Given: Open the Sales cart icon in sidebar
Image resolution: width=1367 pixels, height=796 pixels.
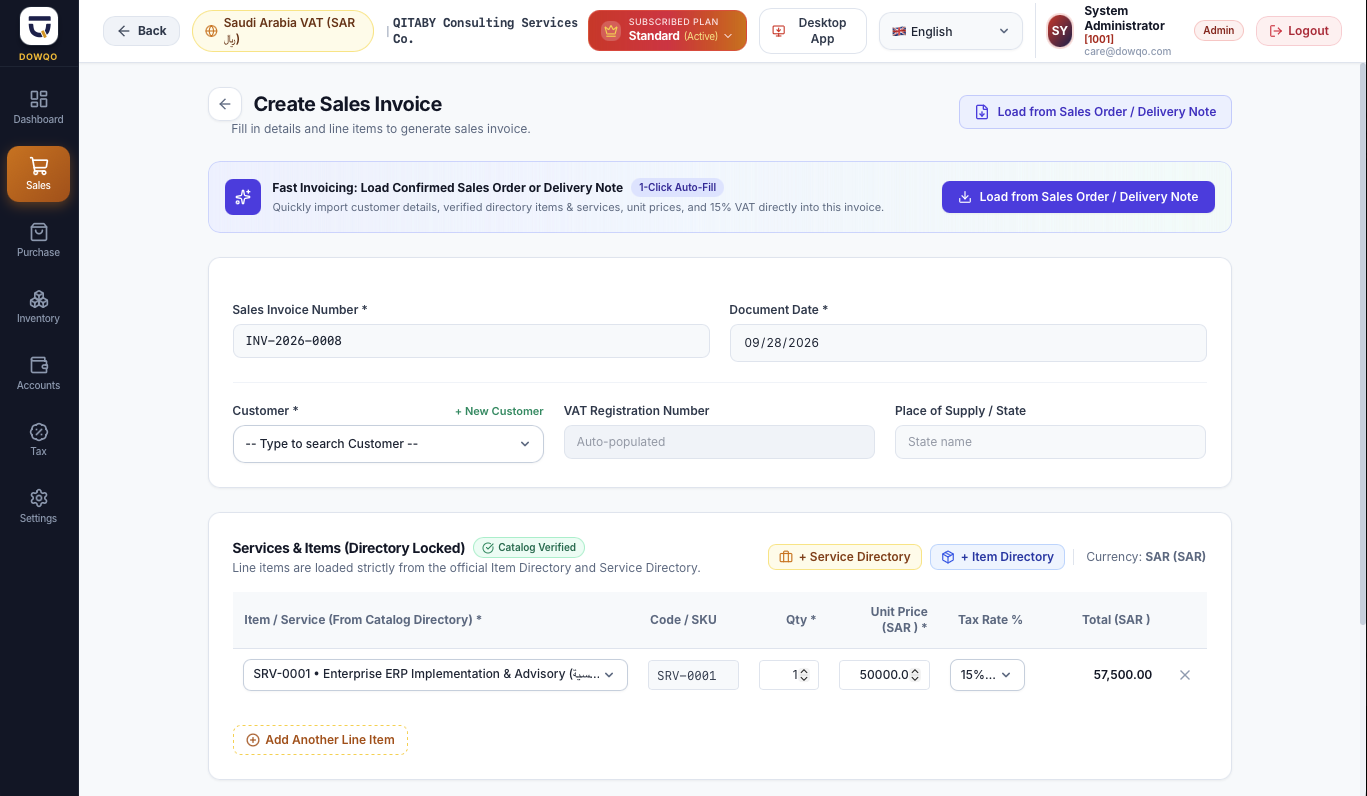Looking at the screenshot, I should [x=39, y=166].
